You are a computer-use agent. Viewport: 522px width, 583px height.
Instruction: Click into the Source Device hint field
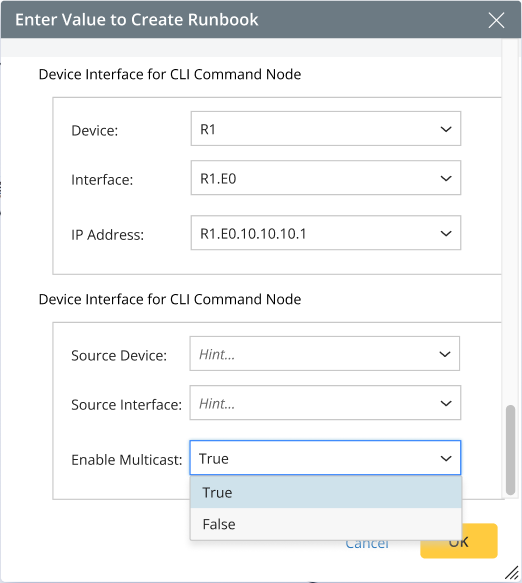(x=325, y=354)
